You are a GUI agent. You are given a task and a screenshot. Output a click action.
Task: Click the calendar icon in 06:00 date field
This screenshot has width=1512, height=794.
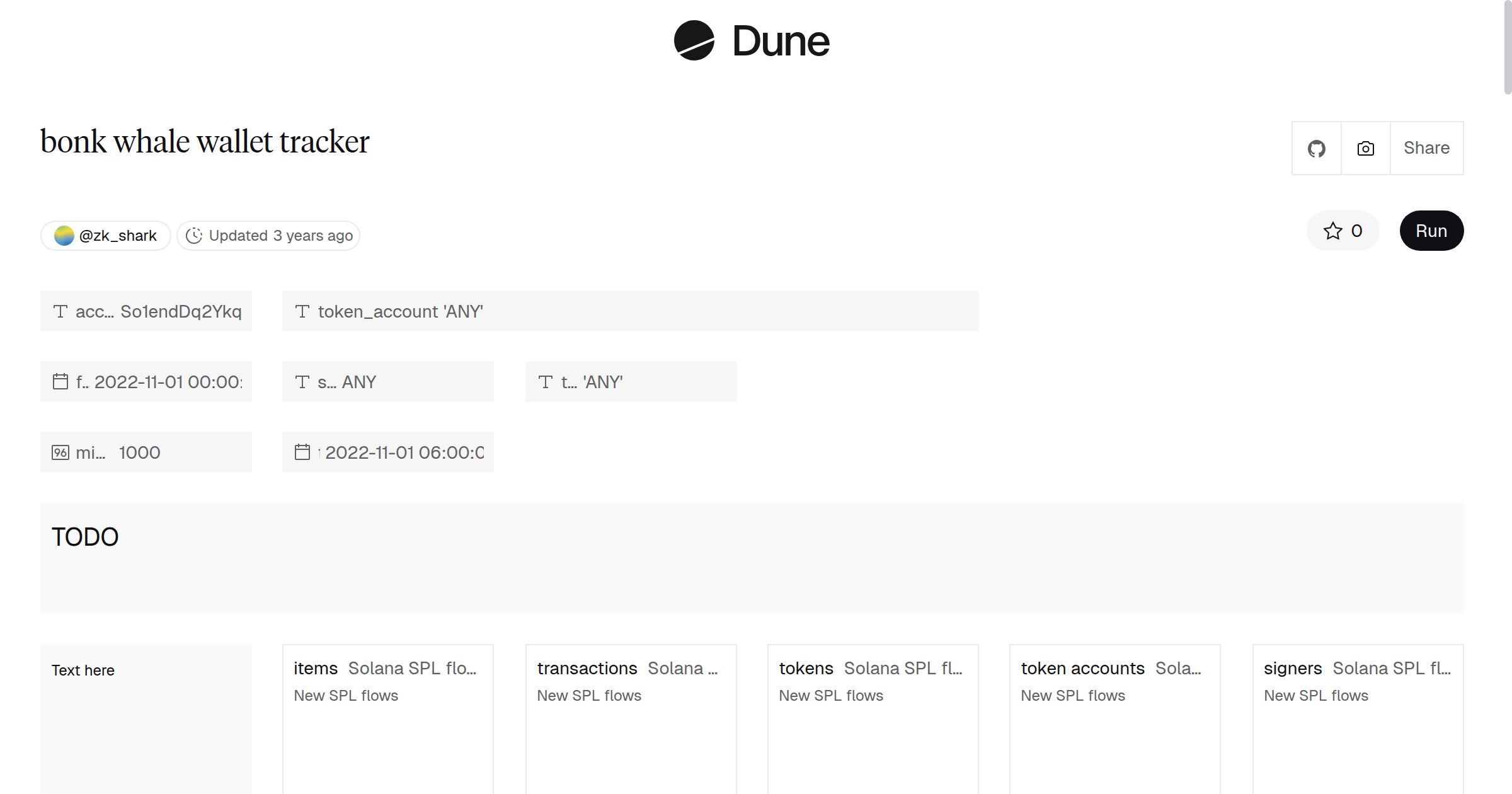click(x=302, y=452)
